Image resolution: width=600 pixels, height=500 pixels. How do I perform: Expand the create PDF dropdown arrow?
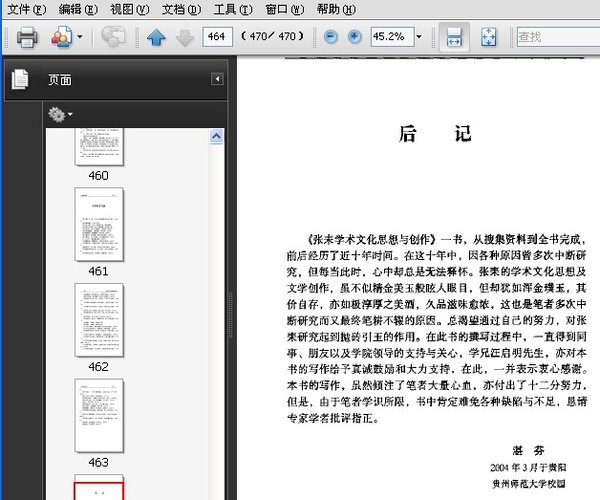[80, 37]
